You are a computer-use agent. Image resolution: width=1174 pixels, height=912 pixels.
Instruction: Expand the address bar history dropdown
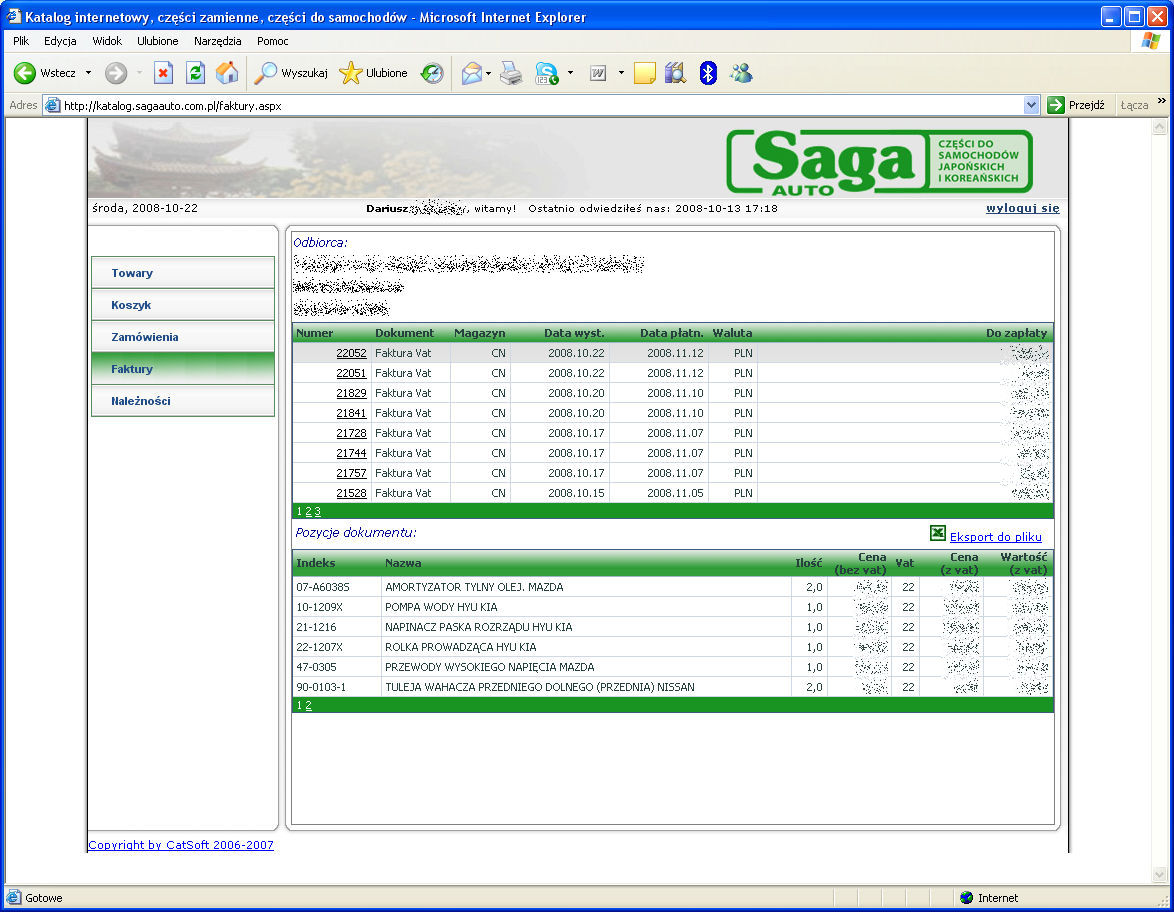[1031, 106]
